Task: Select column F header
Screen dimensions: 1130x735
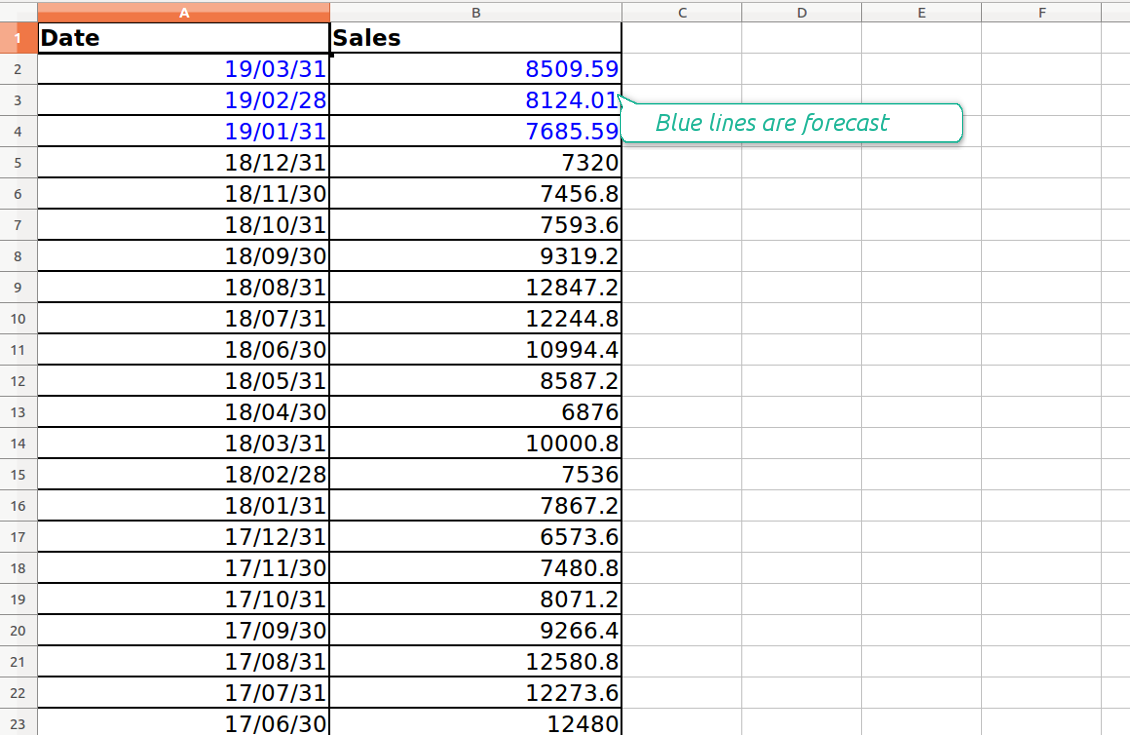Action: (x=1041, y=12)
